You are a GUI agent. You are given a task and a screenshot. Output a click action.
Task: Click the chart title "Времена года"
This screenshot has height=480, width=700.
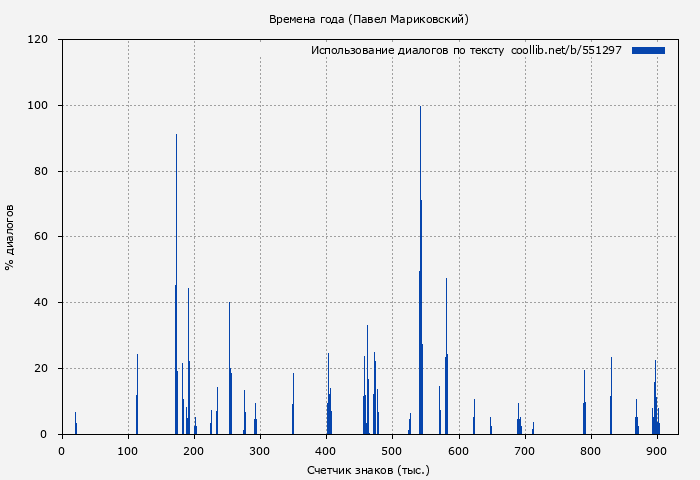pyautogui.click(x=368, y=19)
